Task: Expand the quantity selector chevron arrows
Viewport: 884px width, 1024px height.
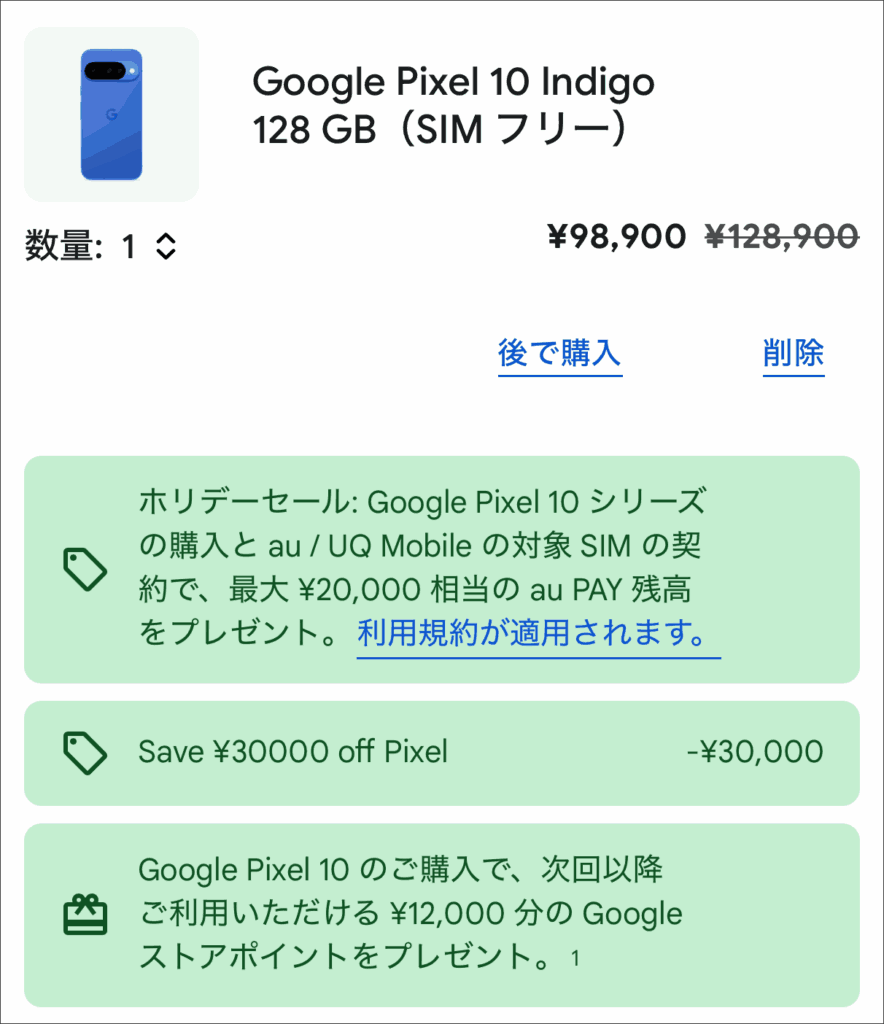Action: point(166,246)
